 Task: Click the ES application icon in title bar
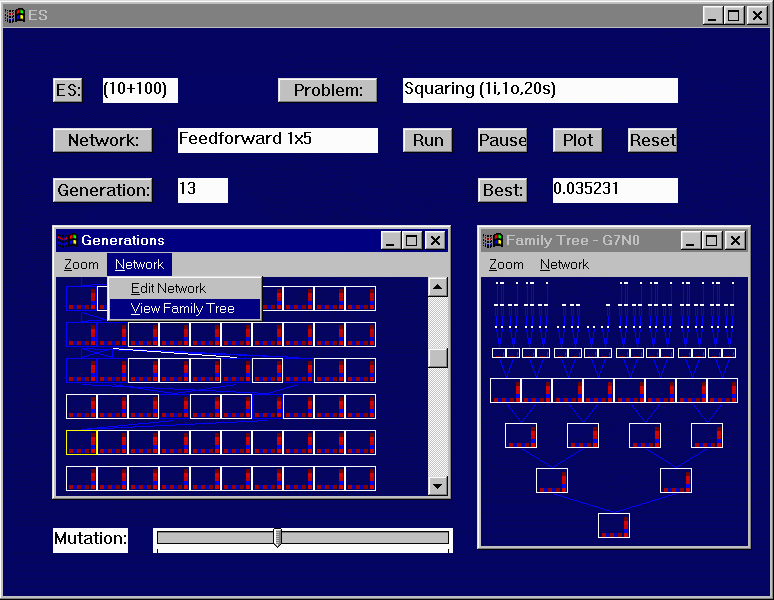[x=14, y=15]
